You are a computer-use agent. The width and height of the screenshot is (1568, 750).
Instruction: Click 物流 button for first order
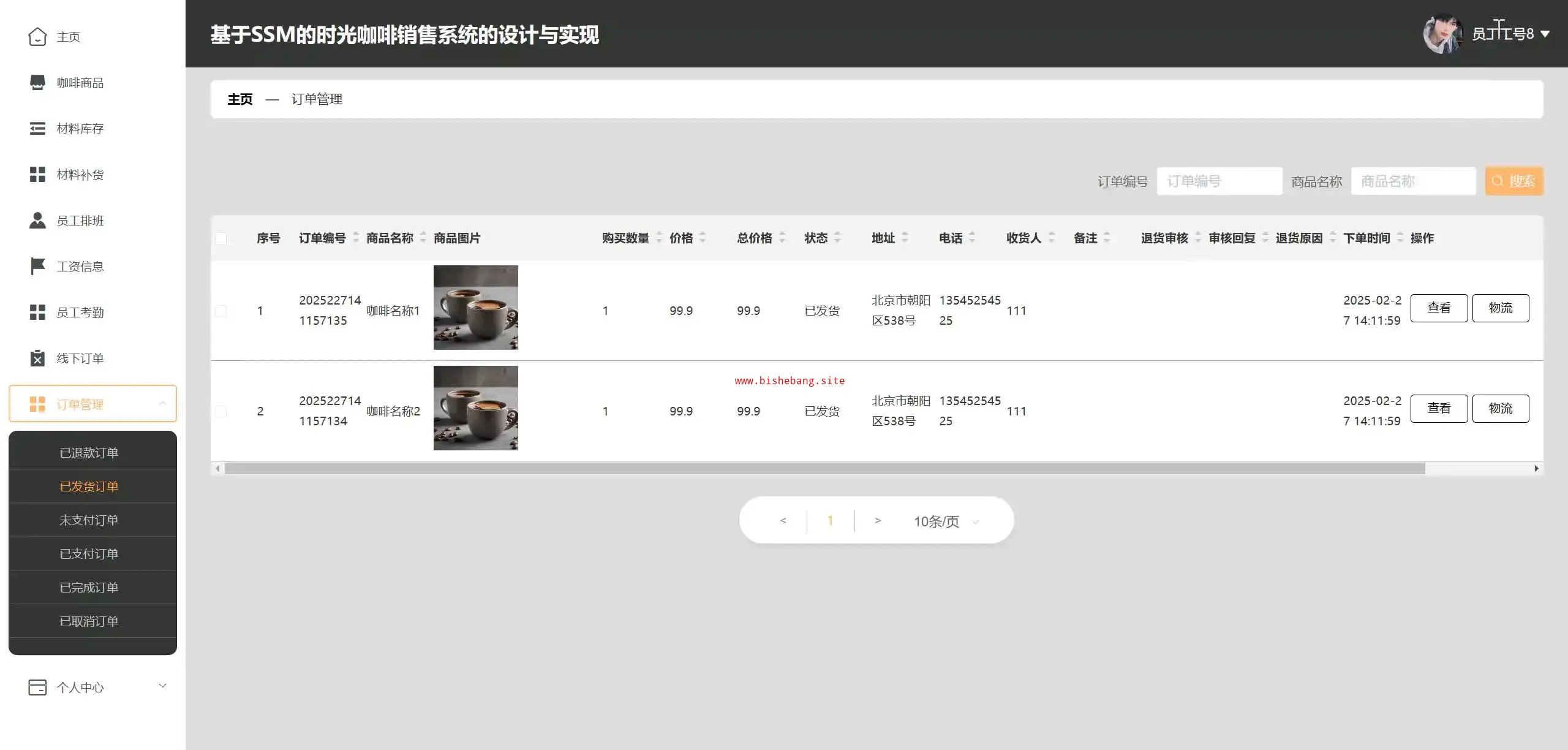(1500, 308)
